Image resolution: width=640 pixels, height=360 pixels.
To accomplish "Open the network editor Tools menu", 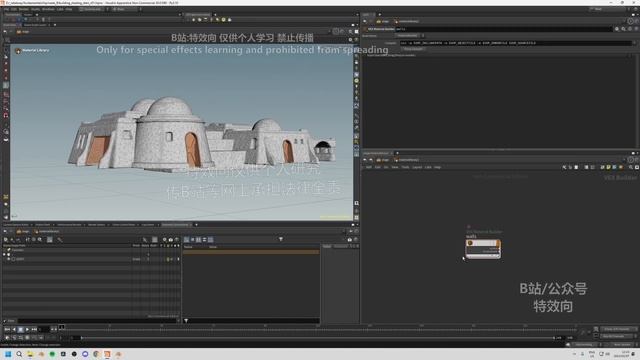I will pyautogui.click(x=405, y=167).
